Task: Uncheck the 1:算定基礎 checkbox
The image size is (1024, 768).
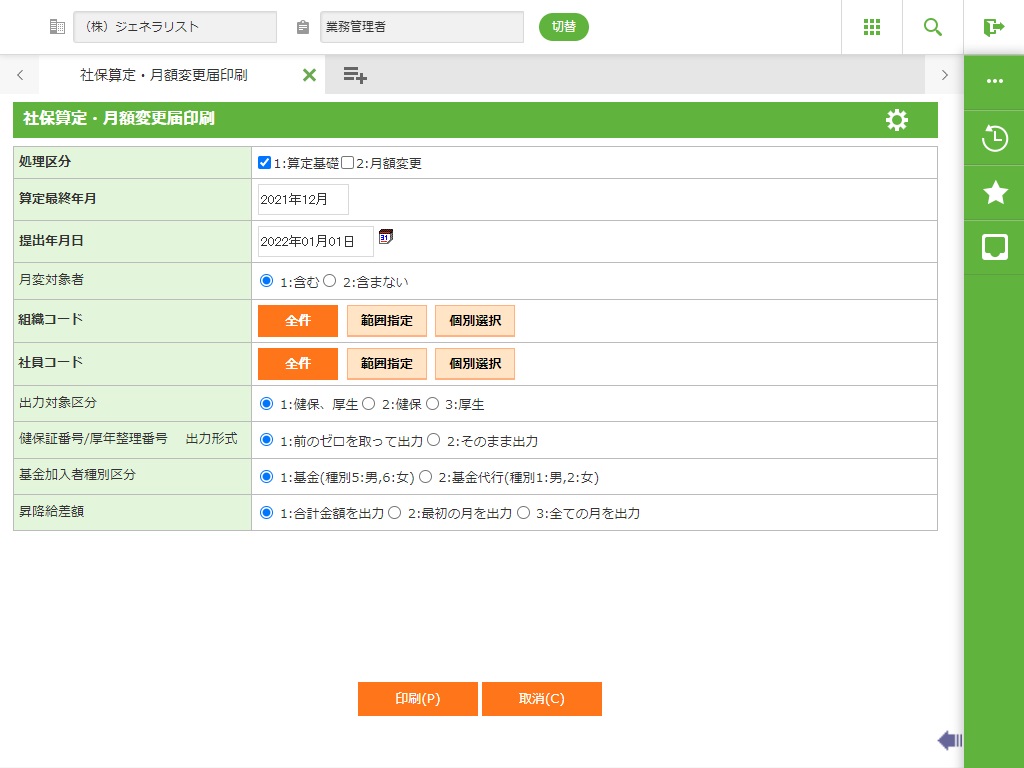Action: (265, 163)
